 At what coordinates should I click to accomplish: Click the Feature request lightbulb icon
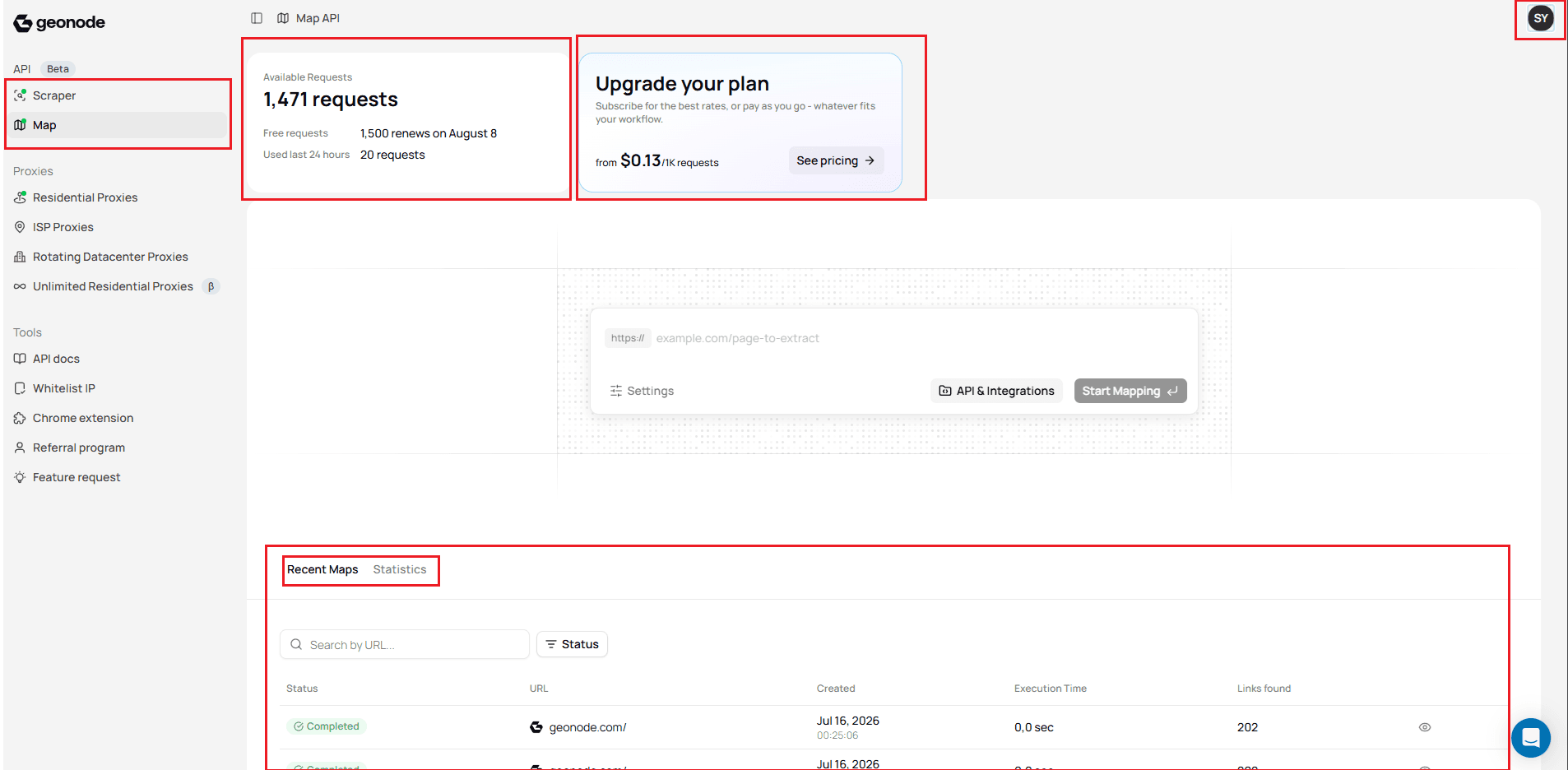(20, 477)
